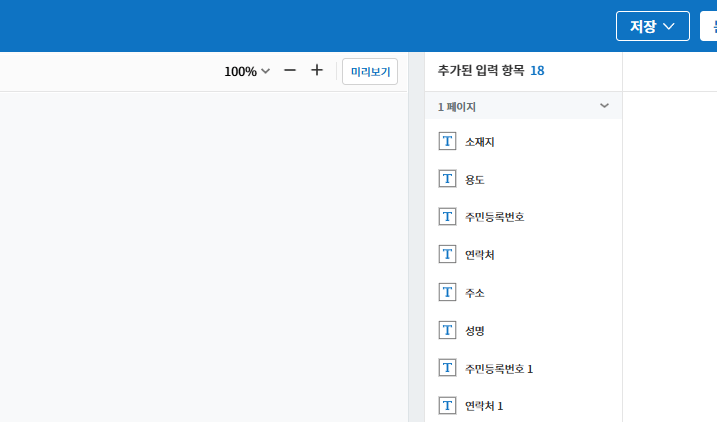Viewport: 717px width, 422px height.
Task: Zoom in with the plus button
Action: 317,71
